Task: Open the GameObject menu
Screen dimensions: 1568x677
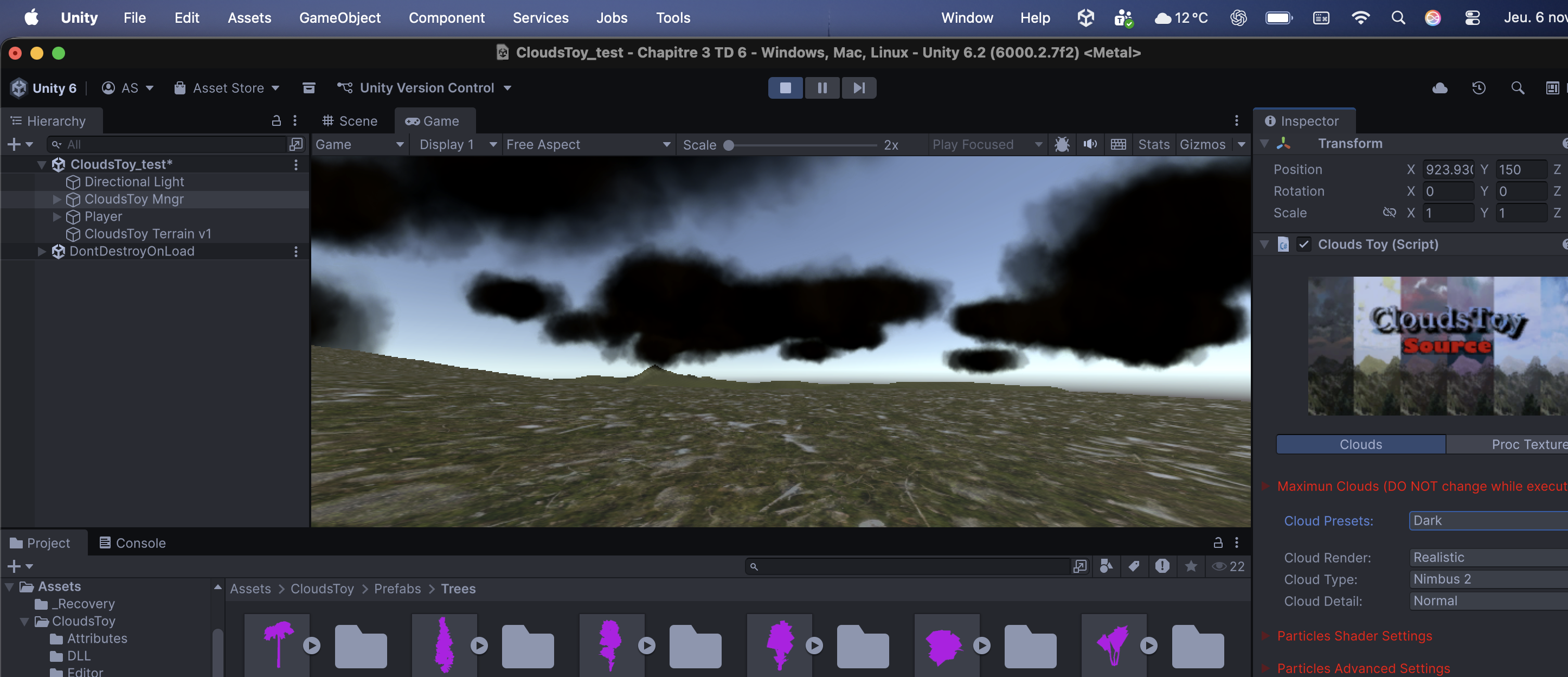Action: (x=339, y=18)
